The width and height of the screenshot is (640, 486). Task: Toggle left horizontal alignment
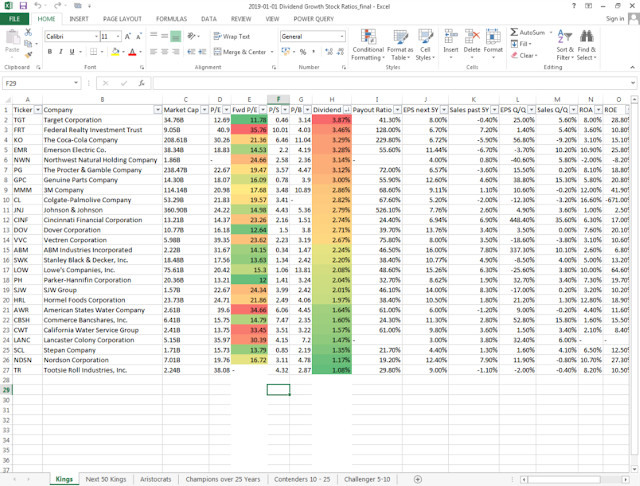click(153, 52)
